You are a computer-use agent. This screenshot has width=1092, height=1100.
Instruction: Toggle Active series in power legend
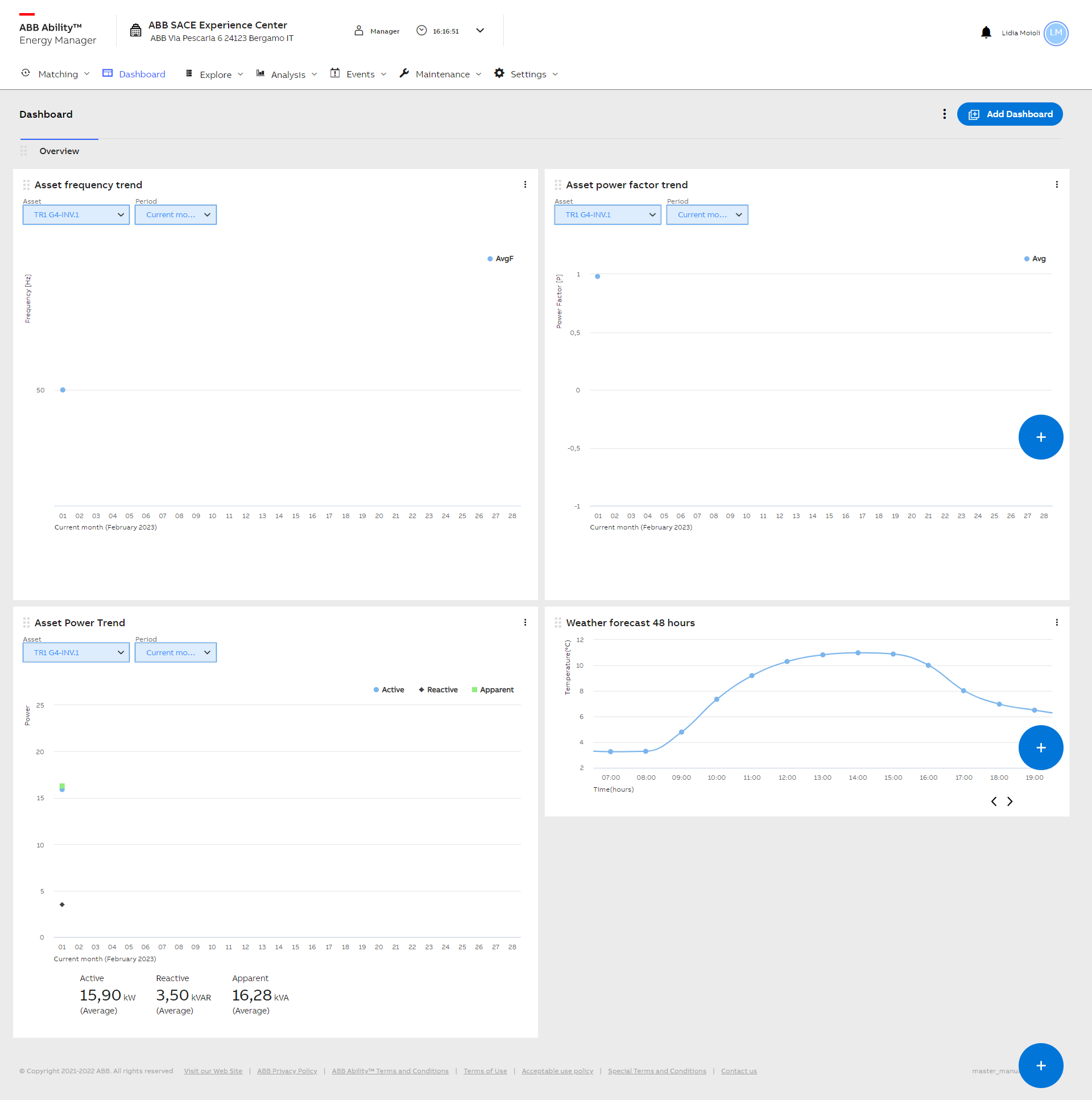[389, 689]
